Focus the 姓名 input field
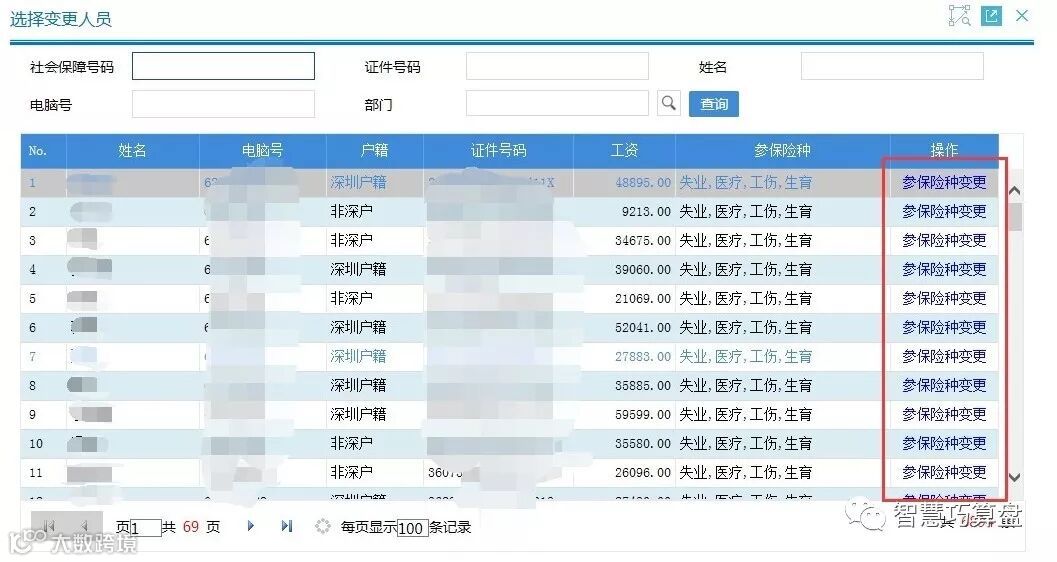The height and width of the screenshot is (562, 1057). pyautogui.click(x=892, y=66)
